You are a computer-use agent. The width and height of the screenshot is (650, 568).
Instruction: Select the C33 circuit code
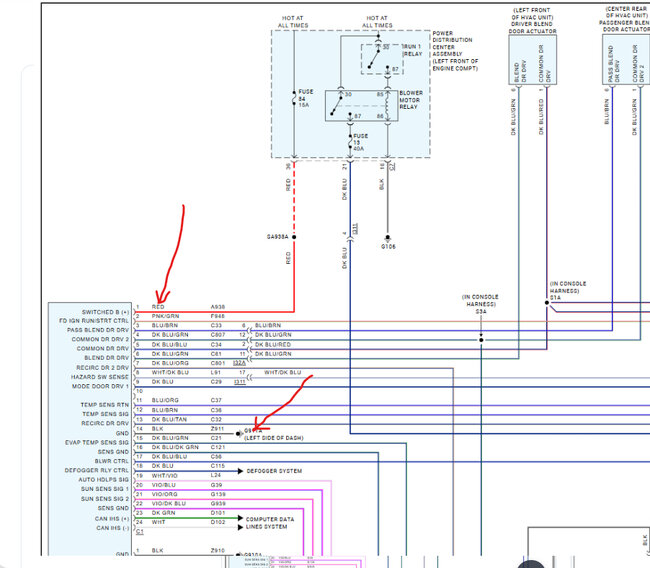pos(216,325)
